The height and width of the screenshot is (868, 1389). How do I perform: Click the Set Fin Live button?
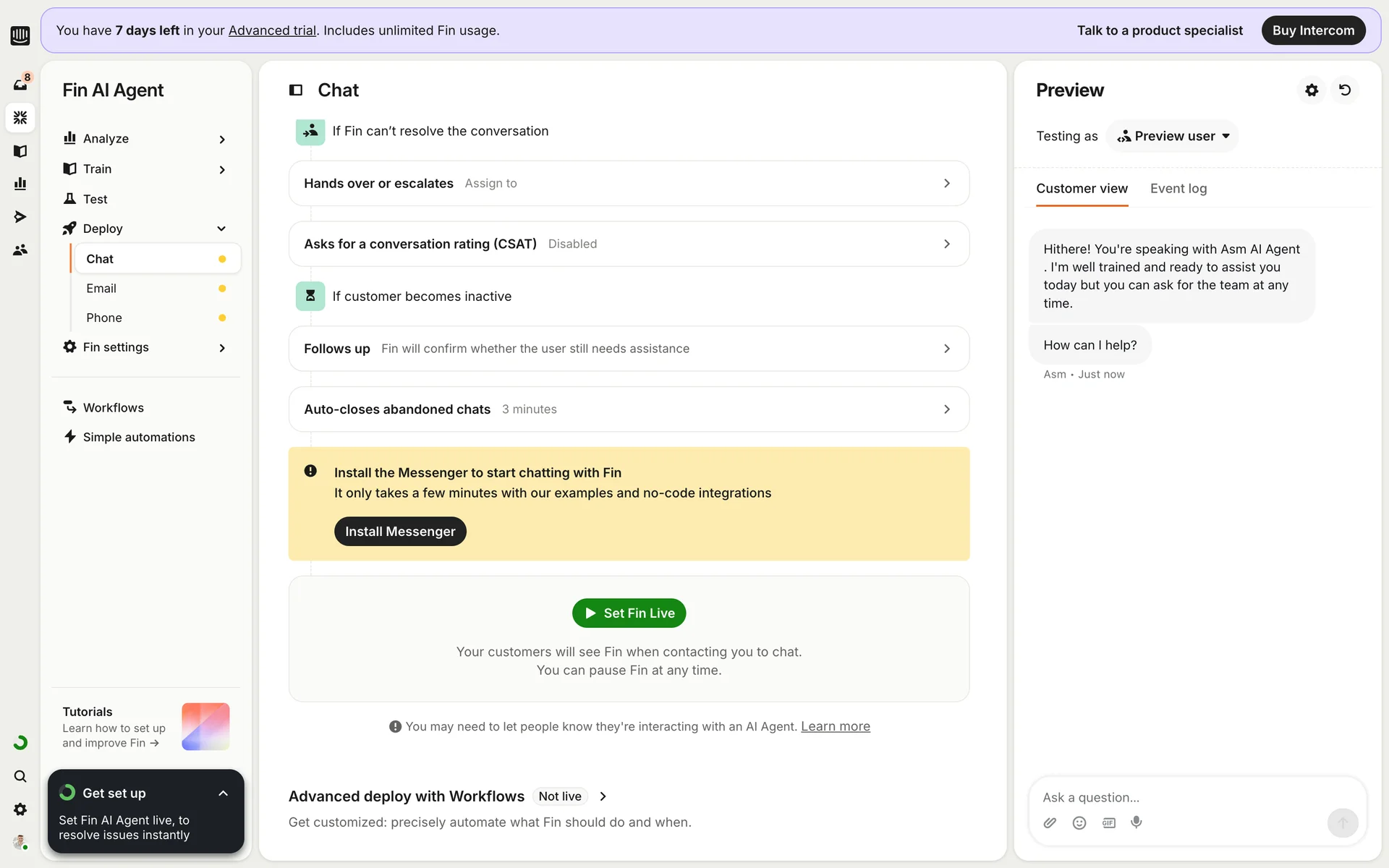(629, 613)
